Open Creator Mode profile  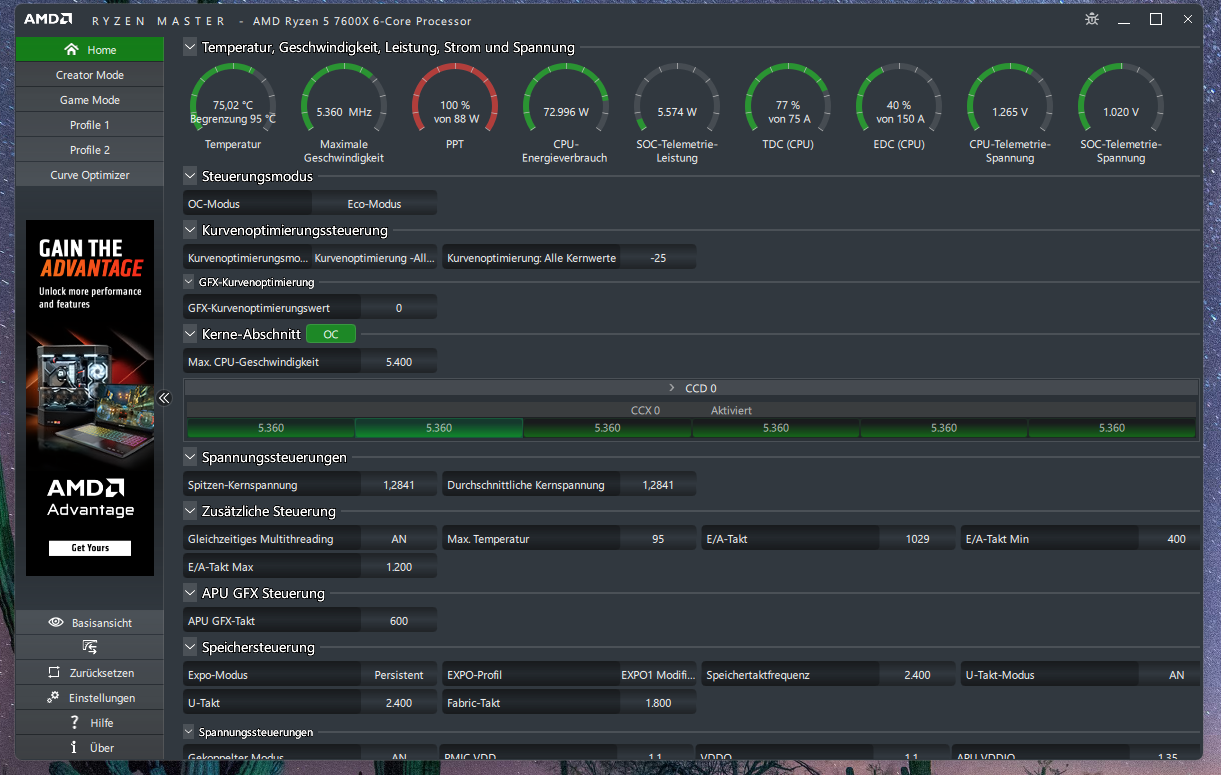90,75
